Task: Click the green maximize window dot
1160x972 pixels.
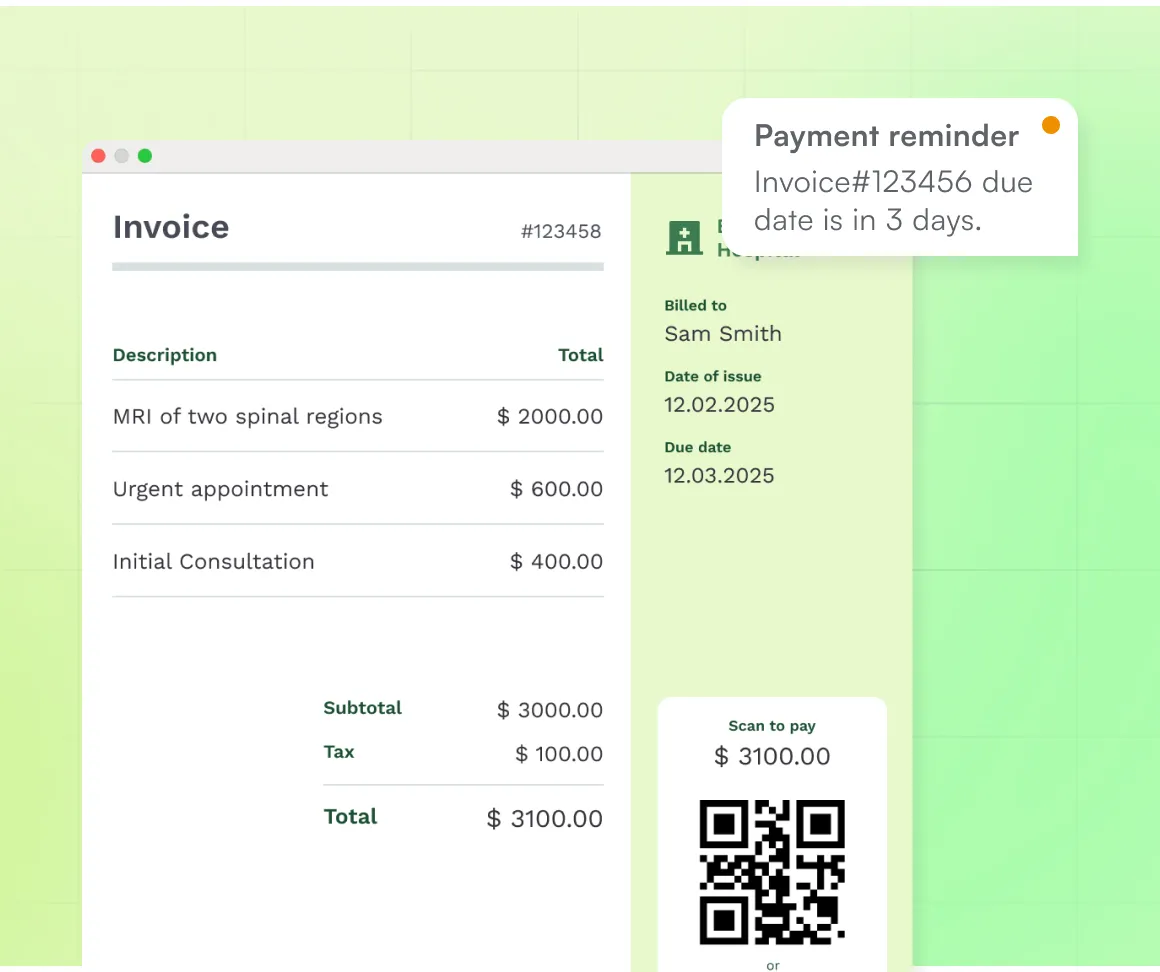Action: click(145, 156)
